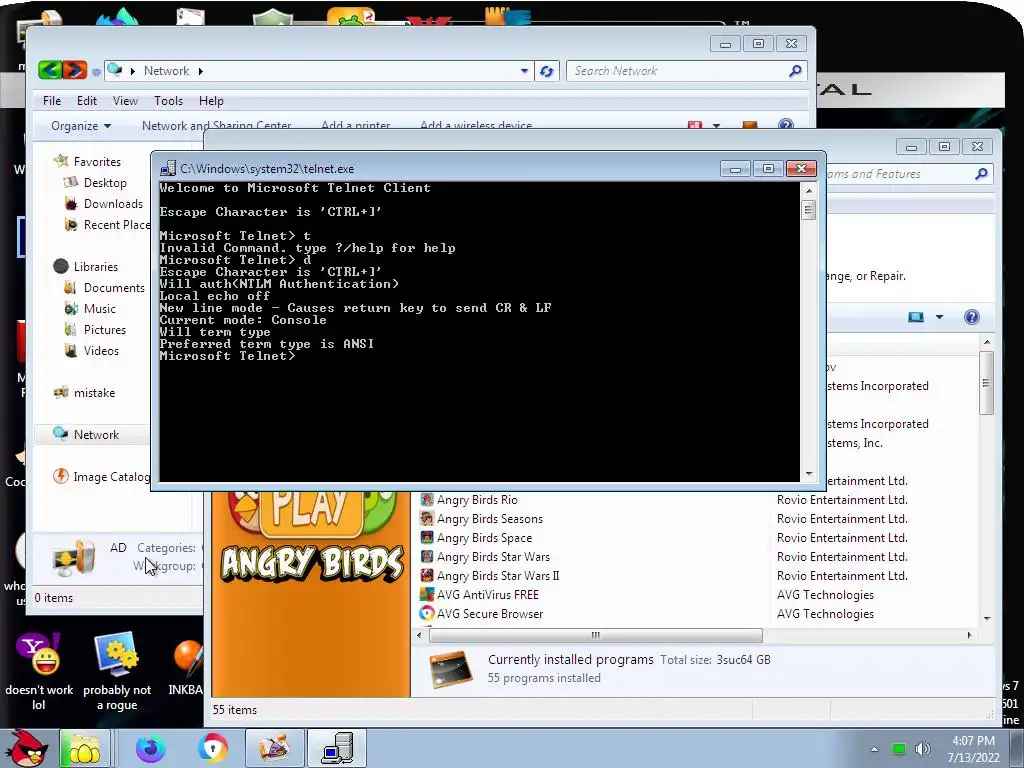Click the telnet scrollbar down arrow
This screenshot has width=1024, height=768.
(x=808, y=474)
